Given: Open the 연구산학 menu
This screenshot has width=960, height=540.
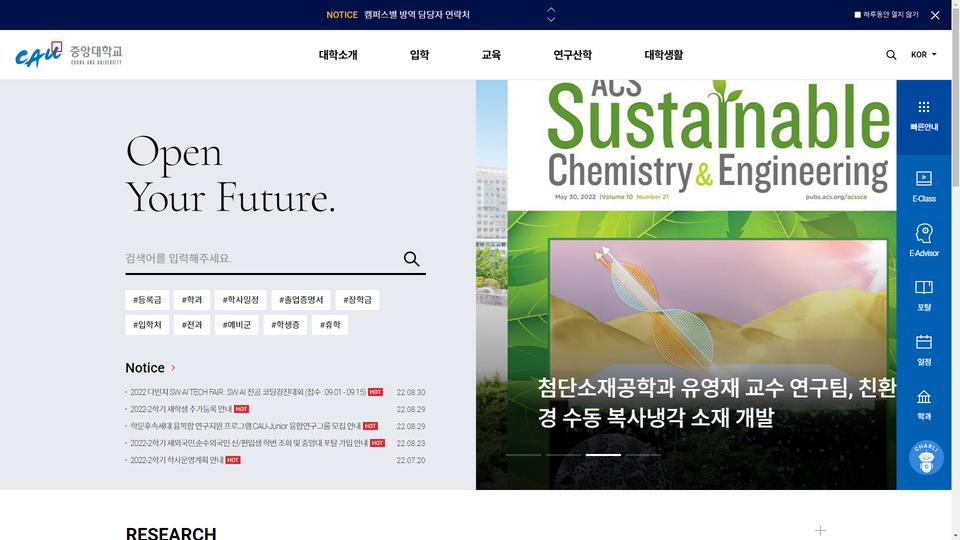Looking at the screenshot, I should (x=572, y=54).
